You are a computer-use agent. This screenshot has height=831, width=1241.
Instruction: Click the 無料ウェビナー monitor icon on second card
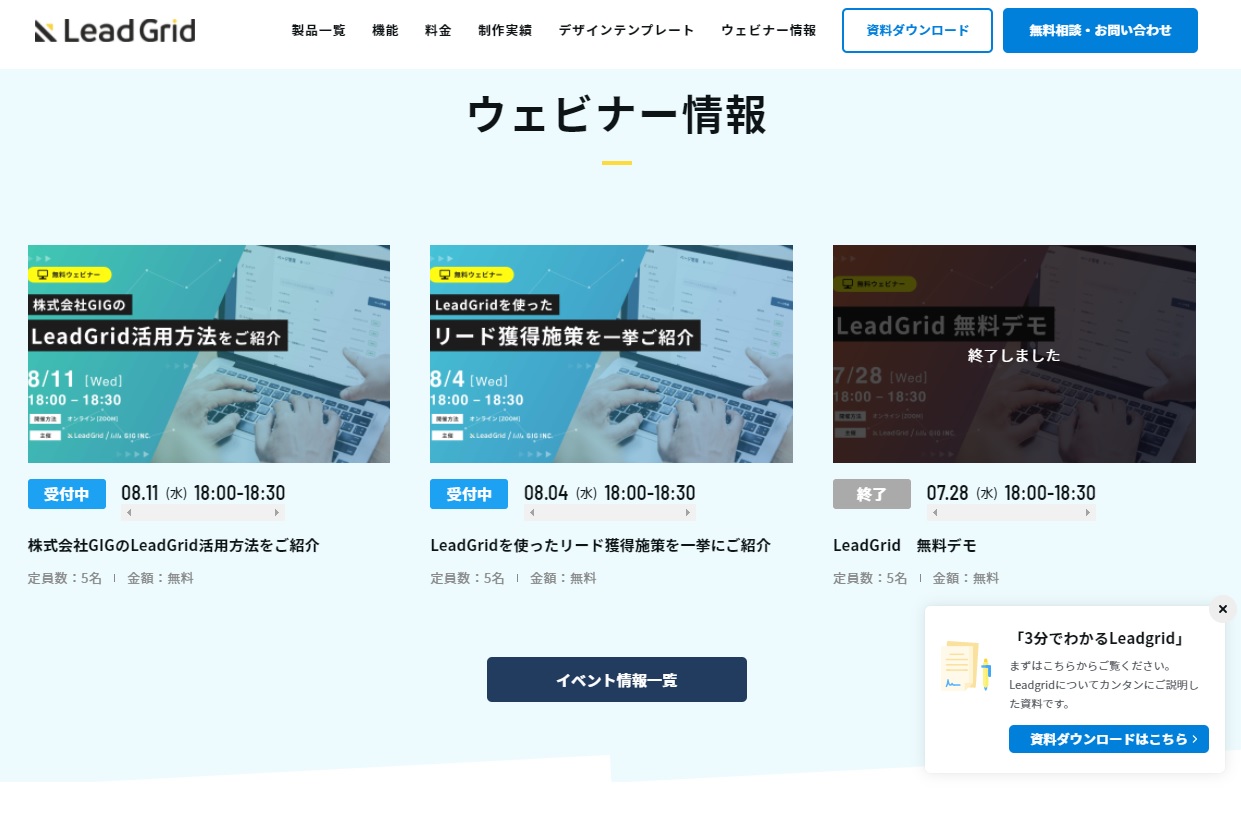(446, 273)
